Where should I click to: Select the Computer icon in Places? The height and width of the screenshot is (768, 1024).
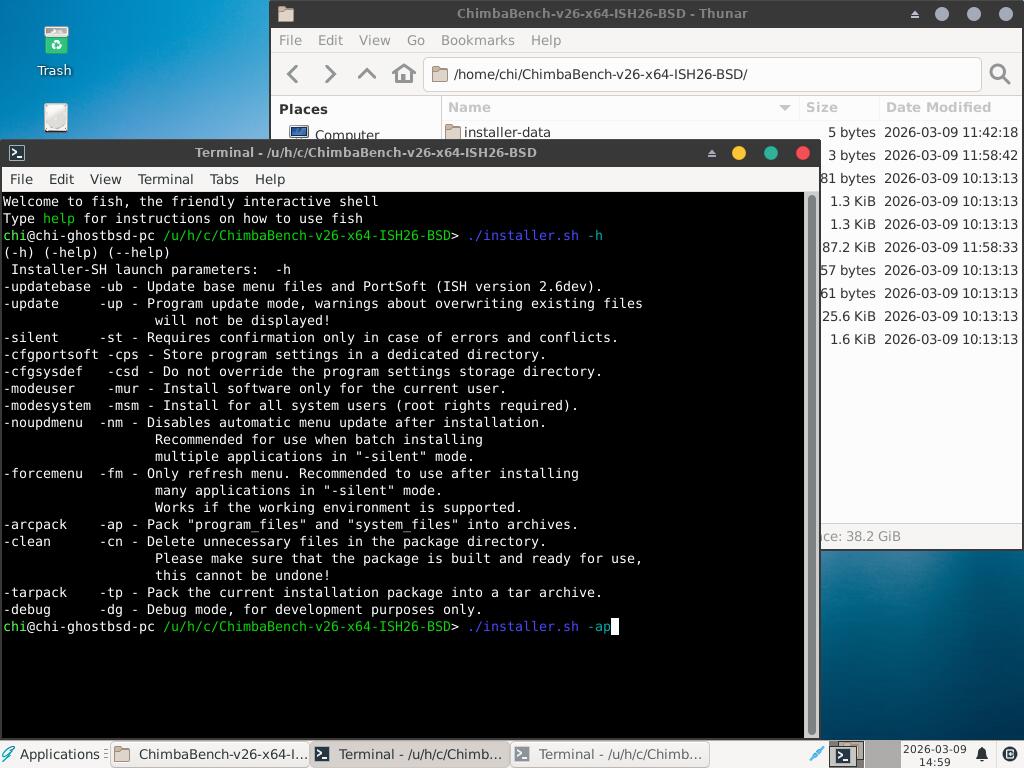tap(299, 133)
